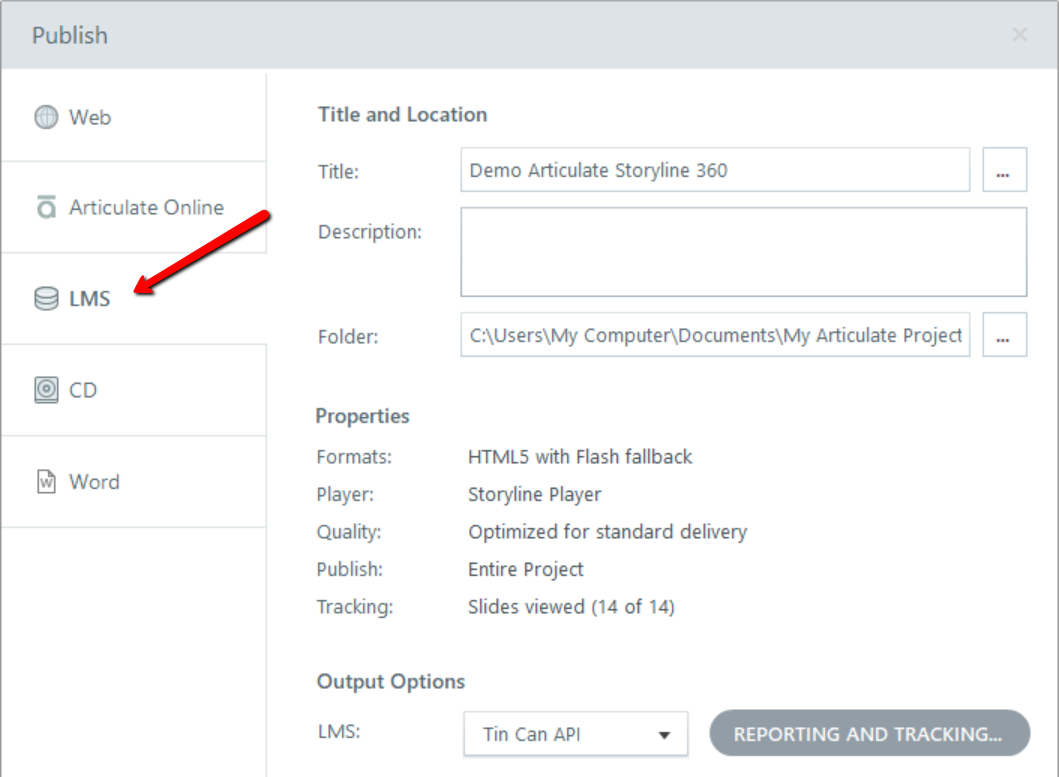
Task: Open 'Slides viewed (14 of 14)' tracking link
Action: [571, 607]
